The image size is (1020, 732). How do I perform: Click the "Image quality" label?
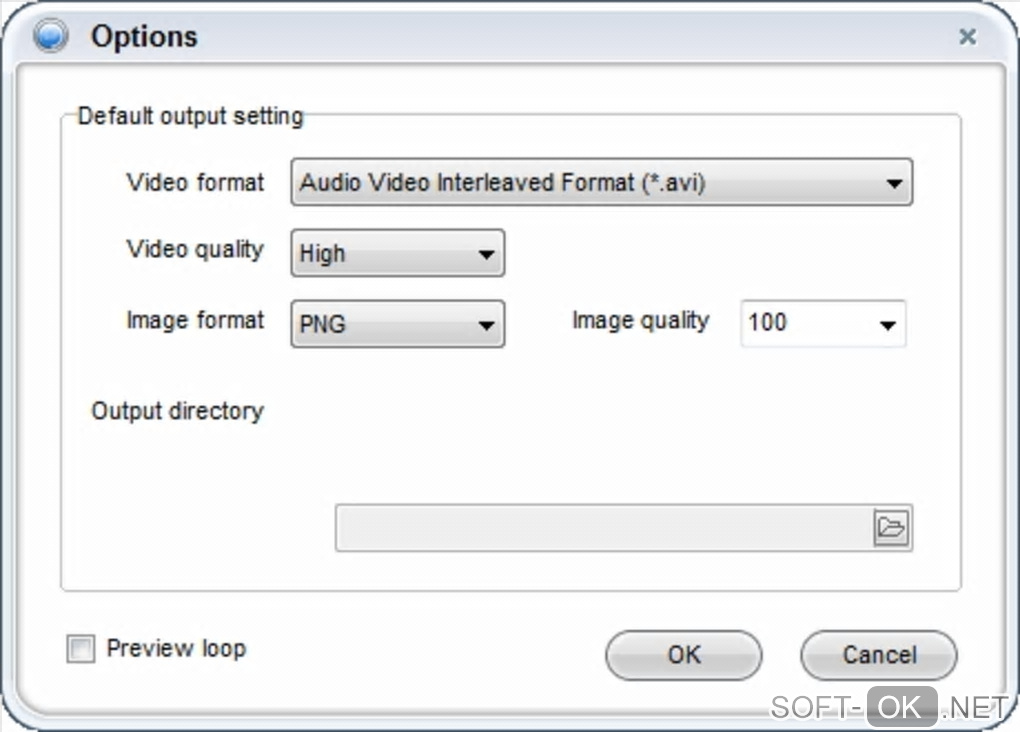pyautogui.click(x=640, y=320)
